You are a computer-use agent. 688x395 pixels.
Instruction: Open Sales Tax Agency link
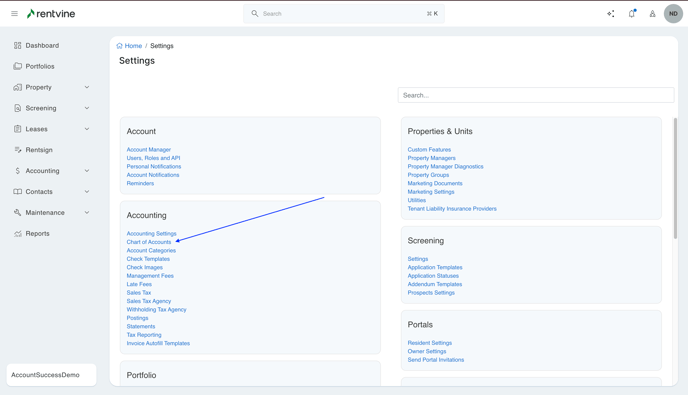point(149,301)
